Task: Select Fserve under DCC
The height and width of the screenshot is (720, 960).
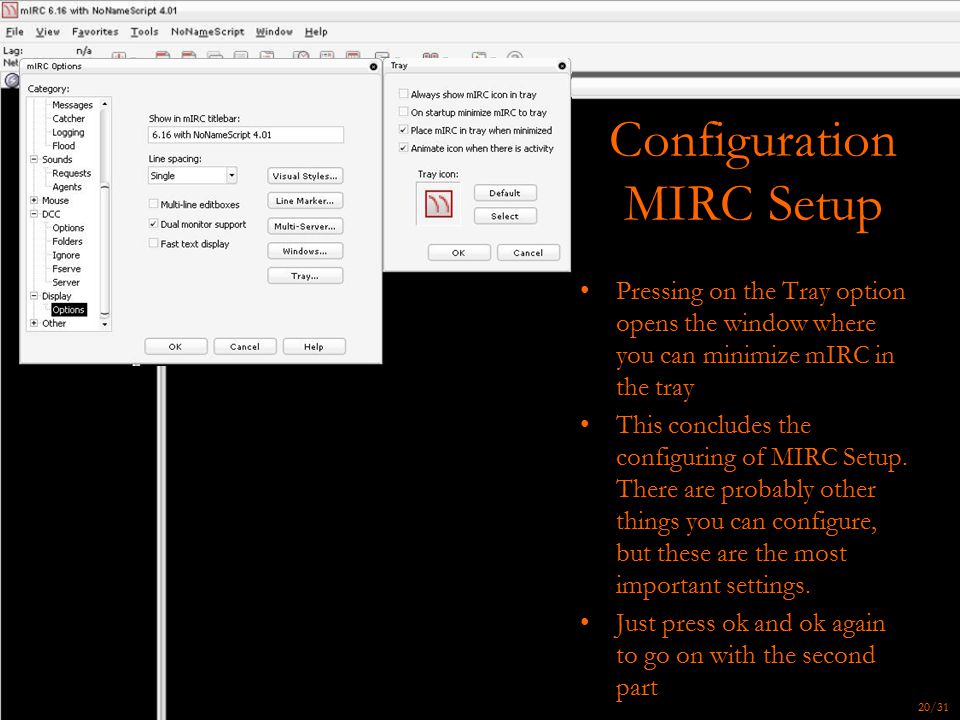Action: (x=66, y=269)
